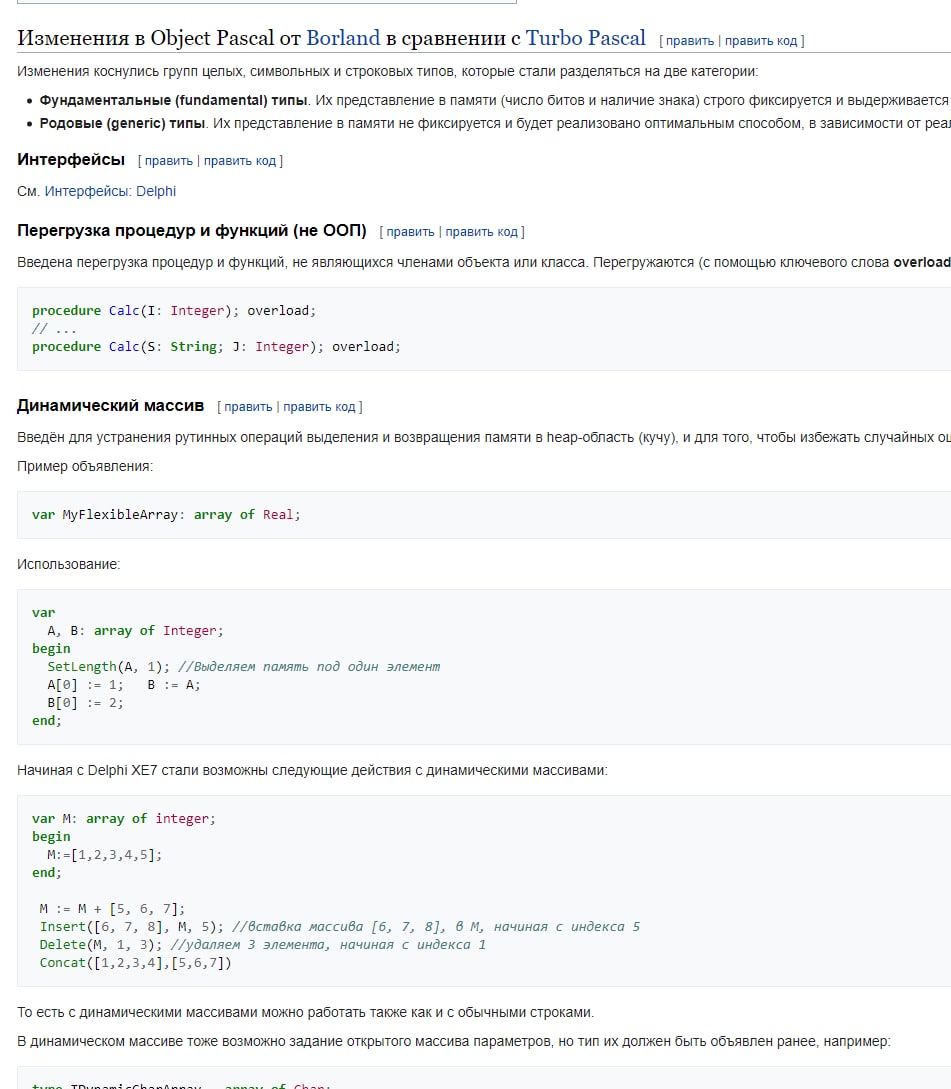
Task: Open the Turbo Pascal link in the heading
Action: (x=586, y=38)
